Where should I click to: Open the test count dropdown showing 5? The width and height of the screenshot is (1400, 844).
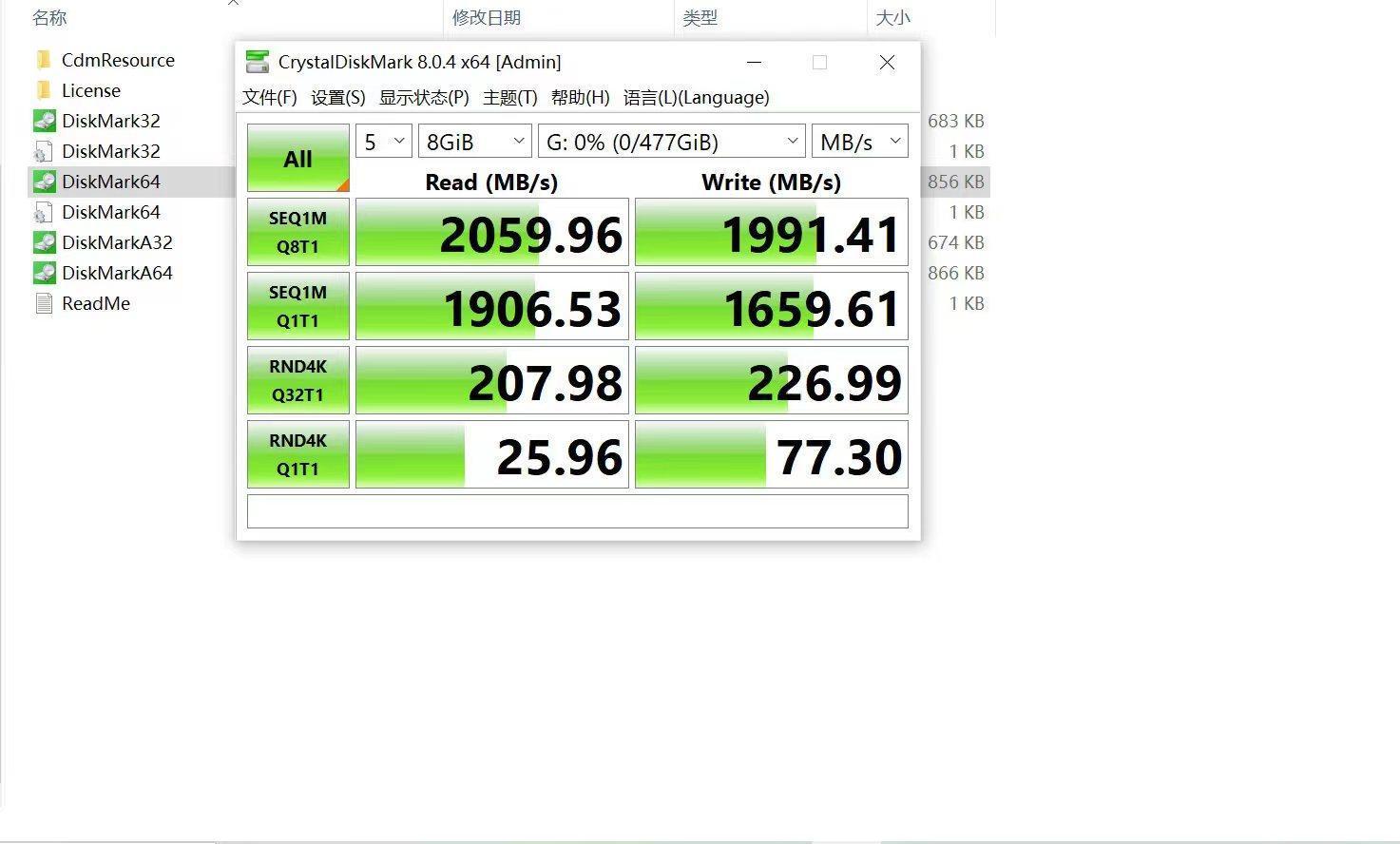coord(384,142)
